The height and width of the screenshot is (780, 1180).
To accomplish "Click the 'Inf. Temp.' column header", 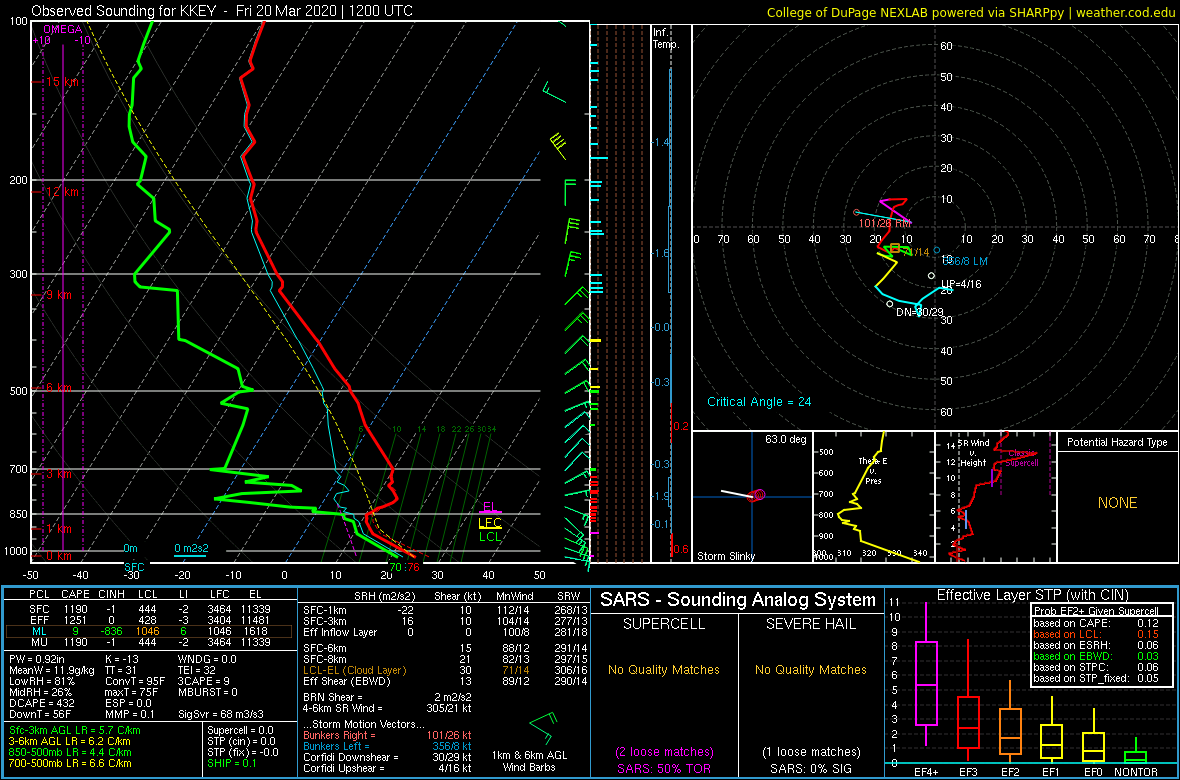I will pyautogui.click(x=667, y=39).
